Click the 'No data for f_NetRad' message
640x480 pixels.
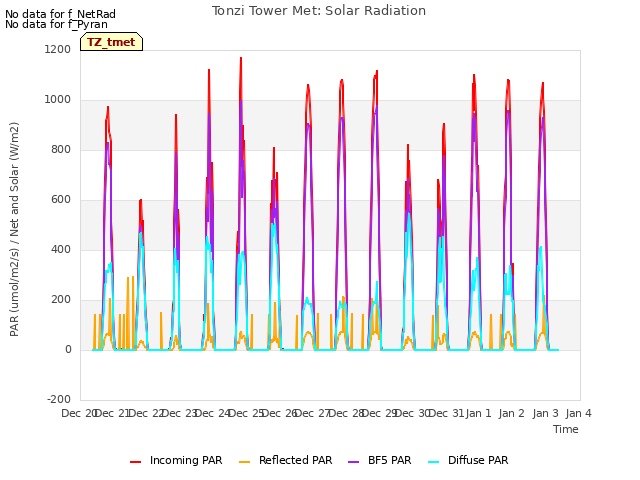(60, 14)
